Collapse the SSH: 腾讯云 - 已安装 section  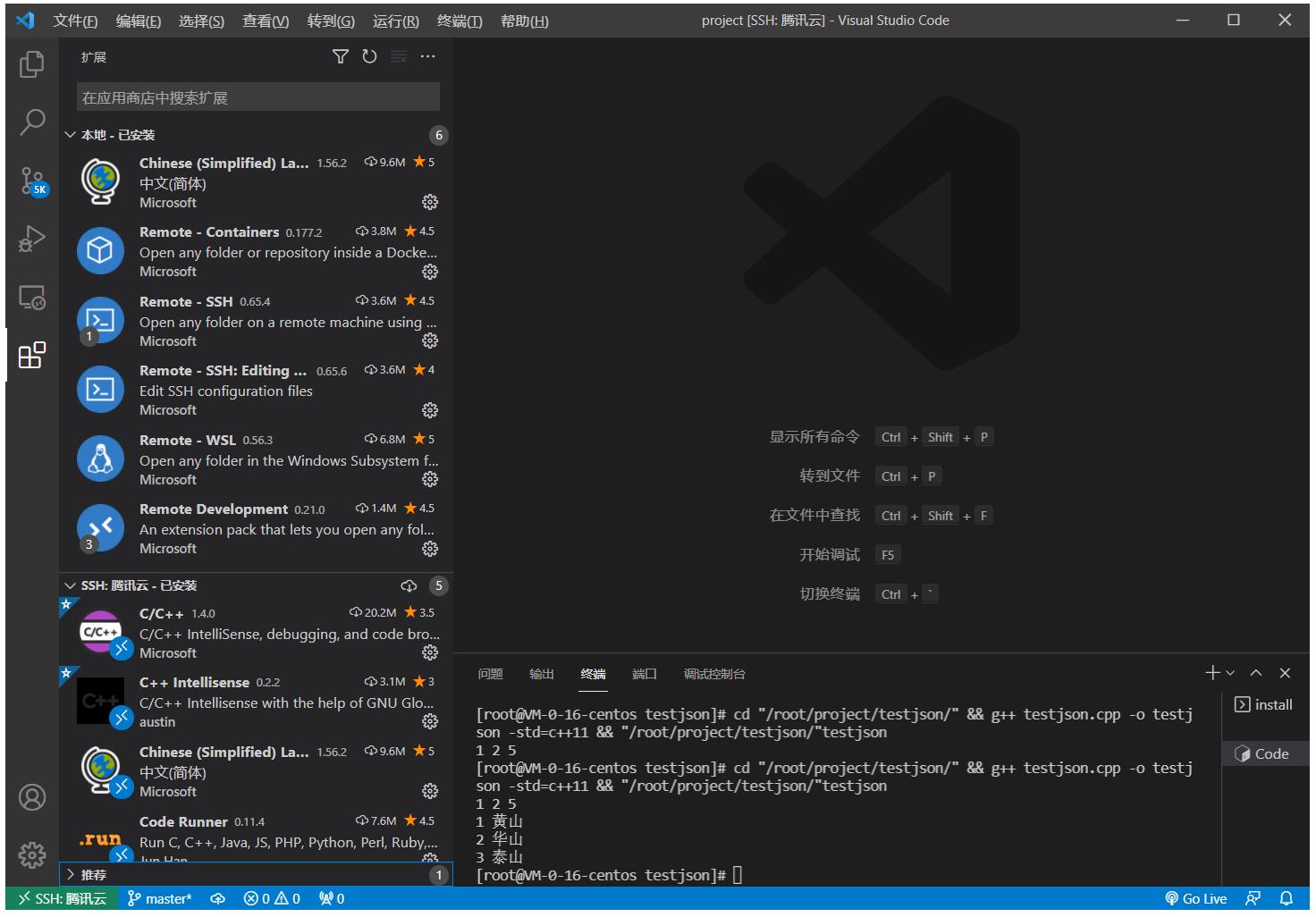coord(256,586)
